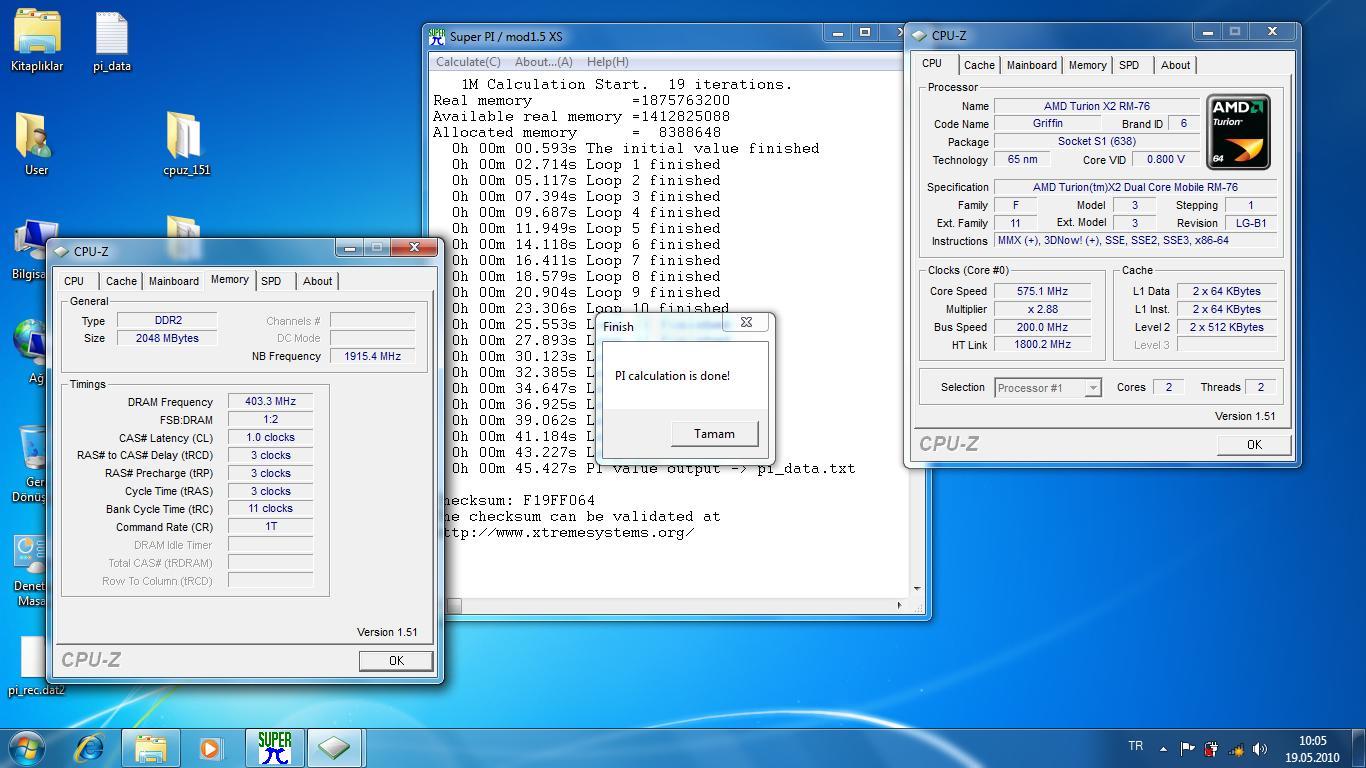This screenshot has width=1366, height=768.
Task: Click the DDR2 memory type value
Action: [167, 320]
